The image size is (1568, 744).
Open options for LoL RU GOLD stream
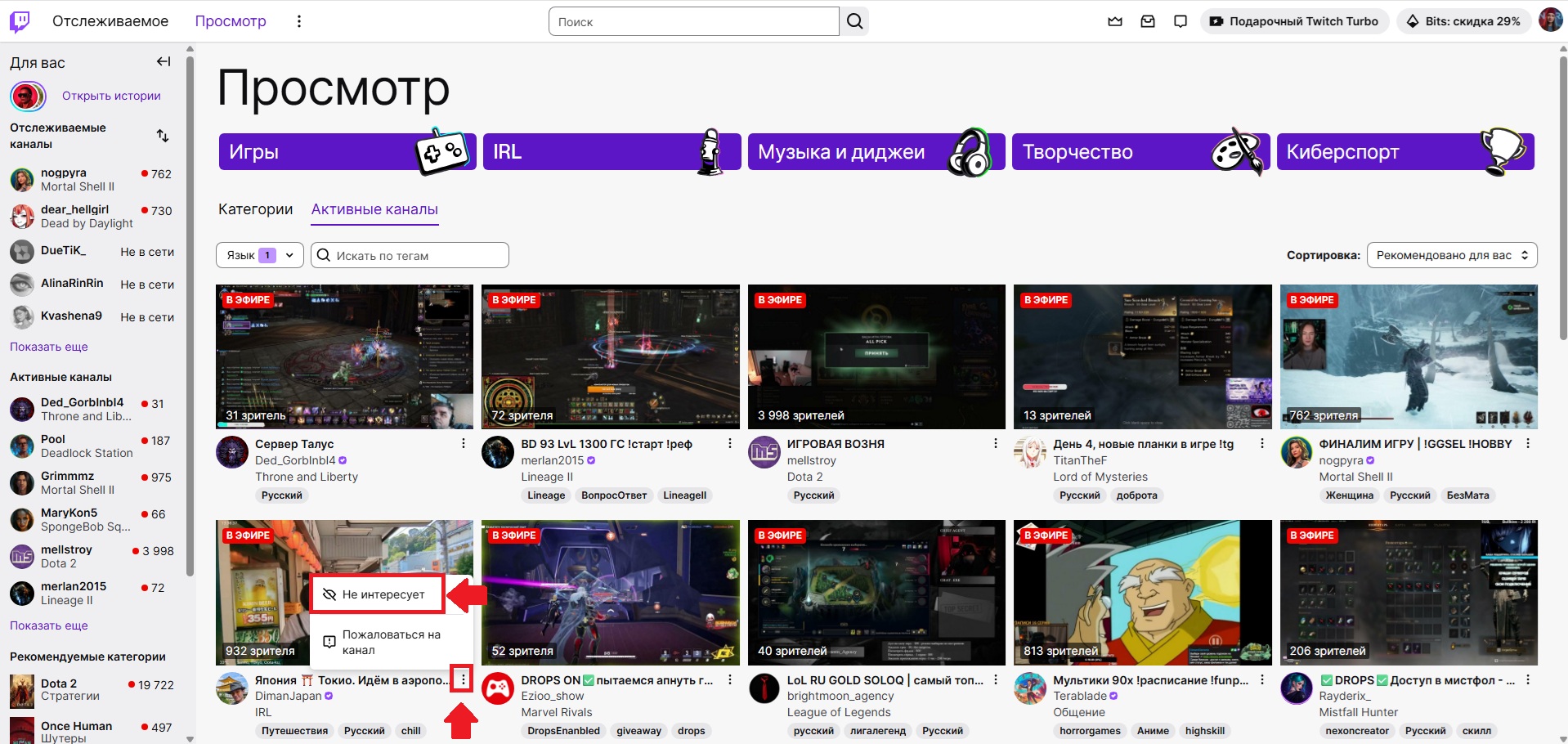pyautogui.click(x=995, y=679)
